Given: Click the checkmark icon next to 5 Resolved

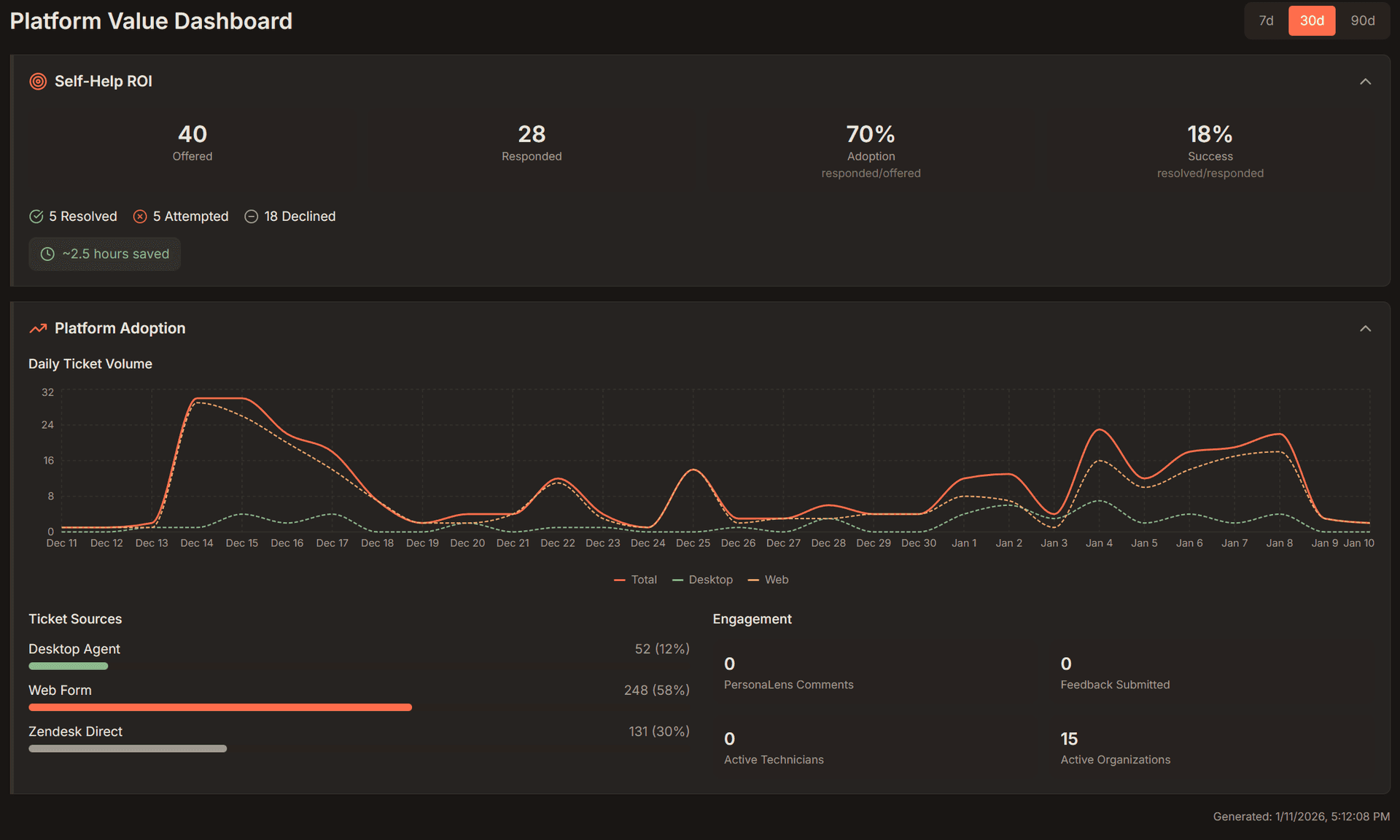Looking at the screenshot, I should click(x=36, y=216).
